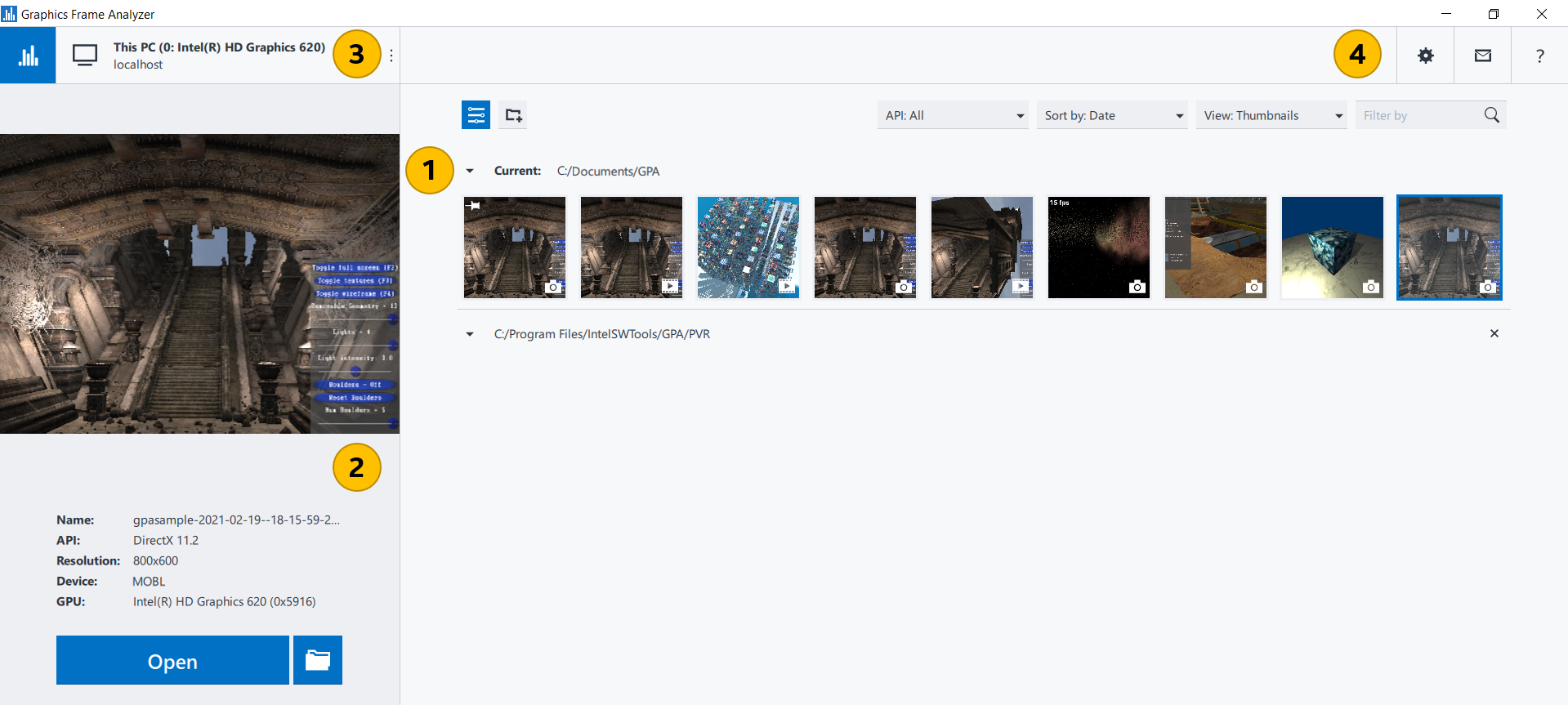Click the envelope feedback icon

click(x=1483, y=56)
